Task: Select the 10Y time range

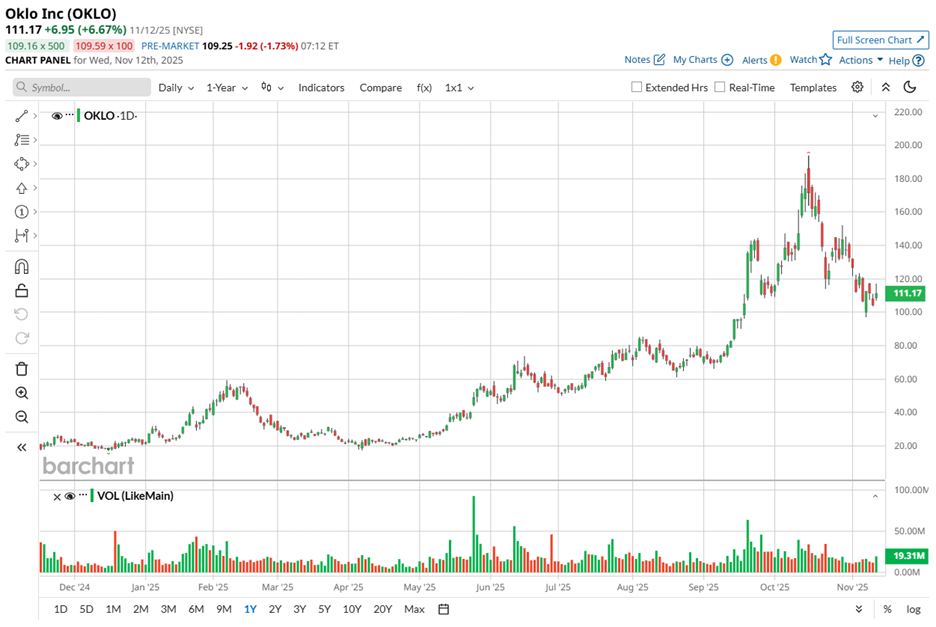Action: 352,609
